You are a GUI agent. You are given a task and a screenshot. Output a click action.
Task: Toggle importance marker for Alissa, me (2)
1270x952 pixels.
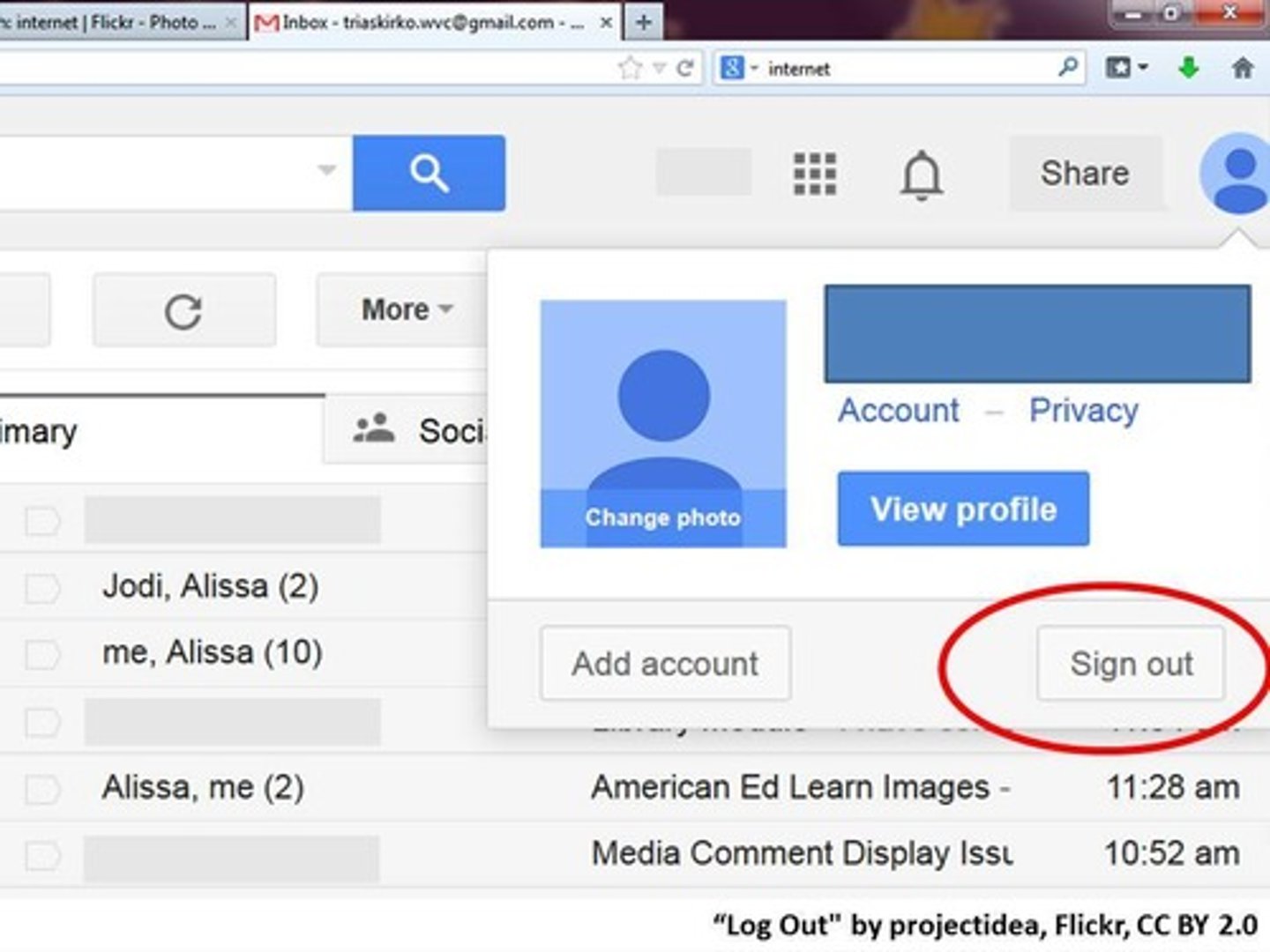tap(41, 788)
